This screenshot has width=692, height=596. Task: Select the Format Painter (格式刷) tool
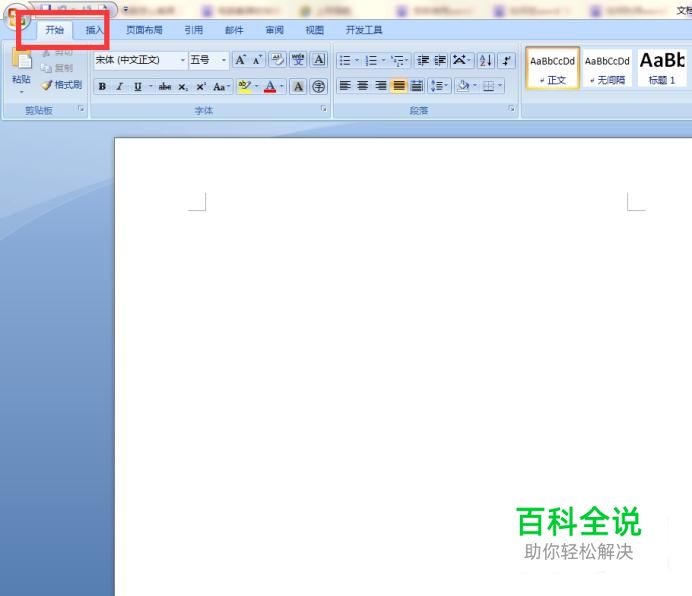point(62,85)
